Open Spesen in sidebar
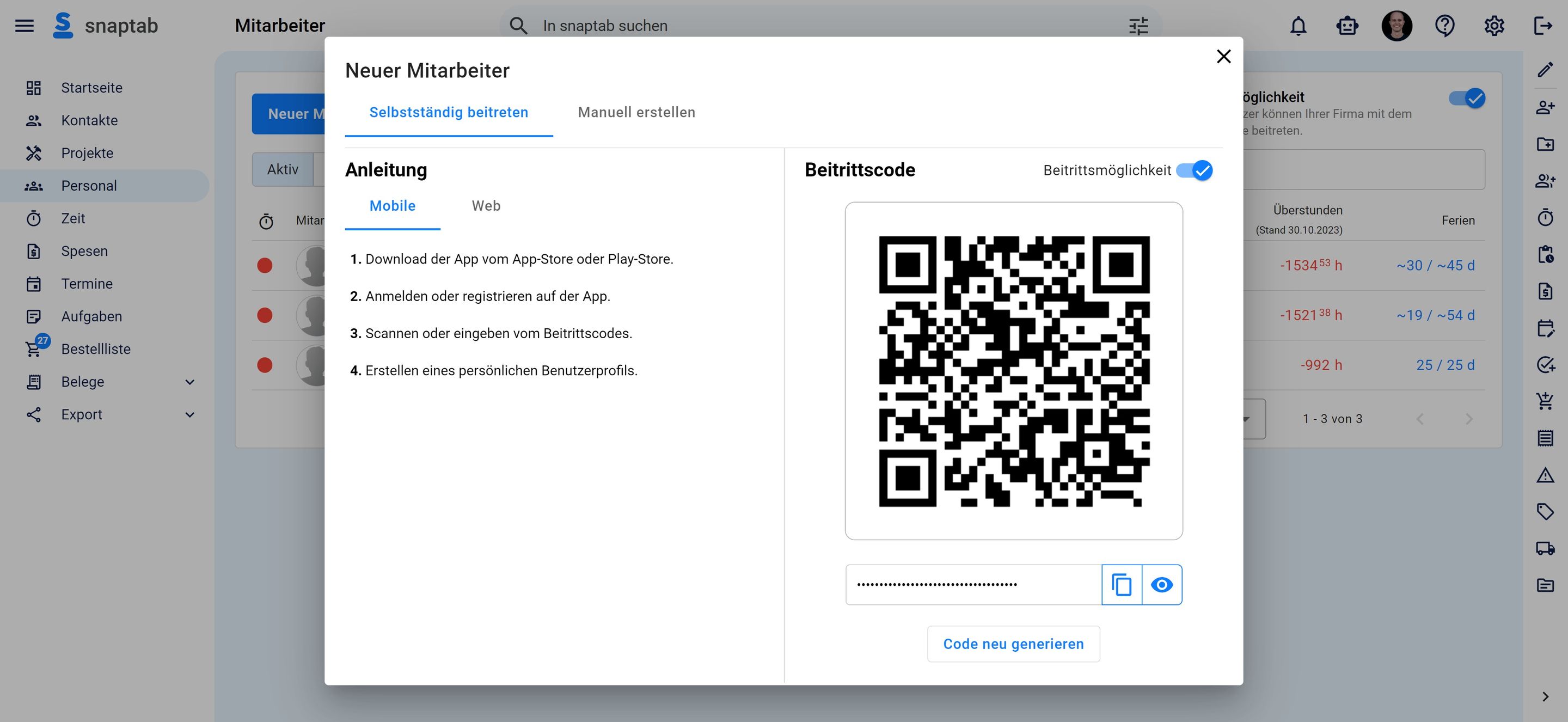The height and width of the screenshot is (722, 1568). [x=105, y=251]
